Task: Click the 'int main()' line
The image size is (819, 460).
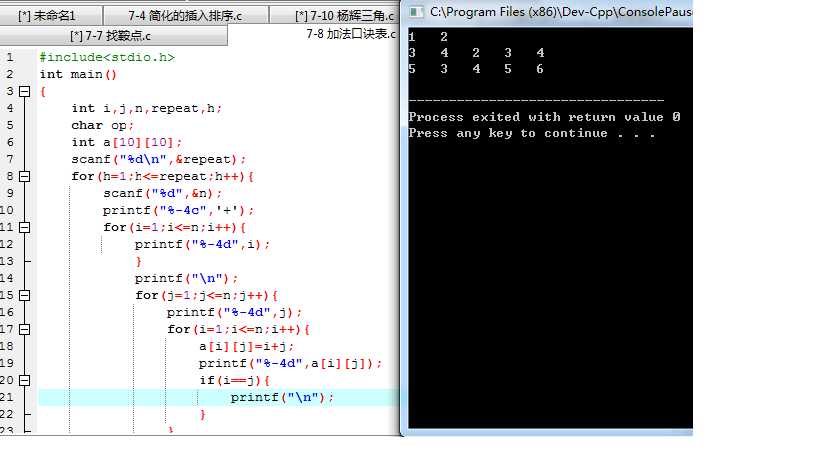Action: tap(78, 75)
